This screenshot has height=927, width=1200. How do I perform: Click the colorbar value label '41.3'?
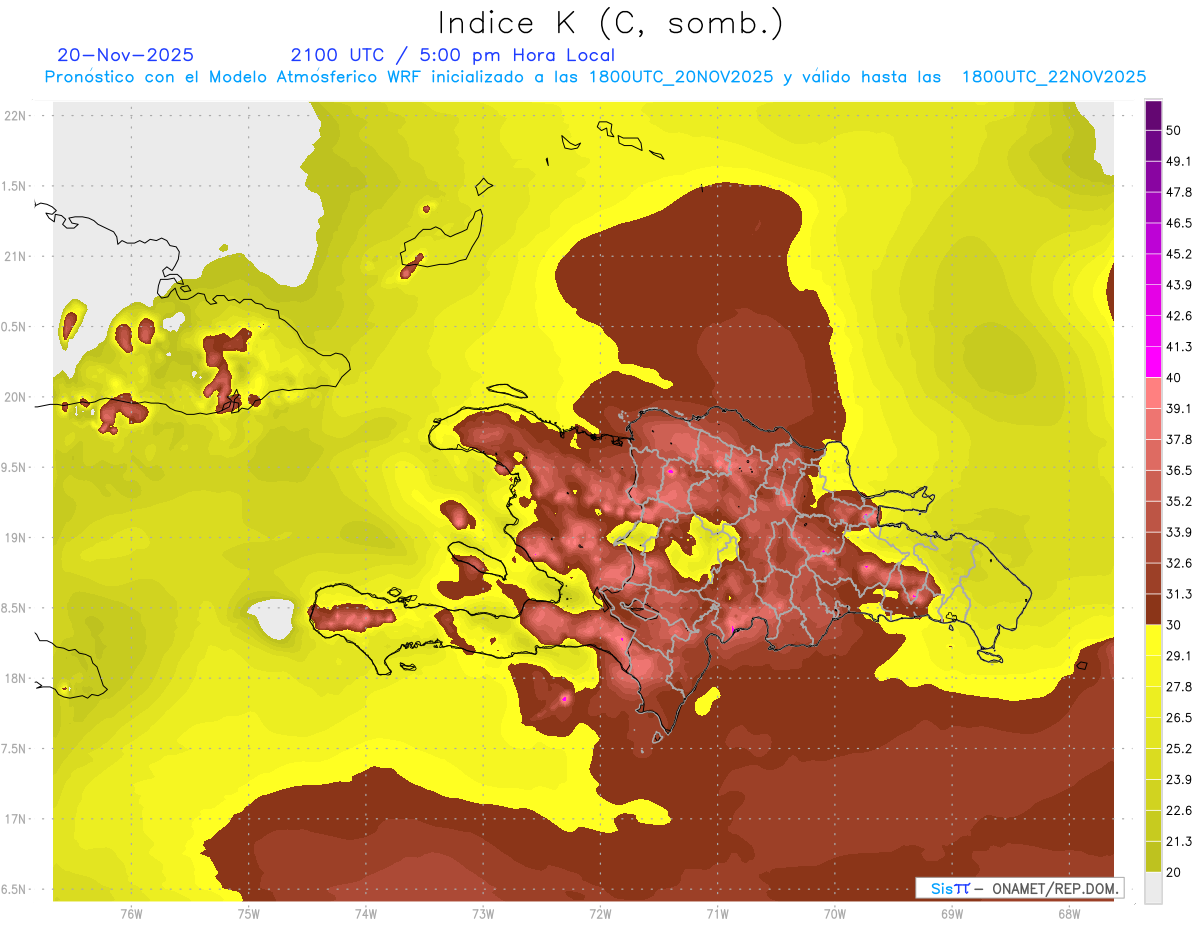pyautogui.click(x=1179, y=347)
